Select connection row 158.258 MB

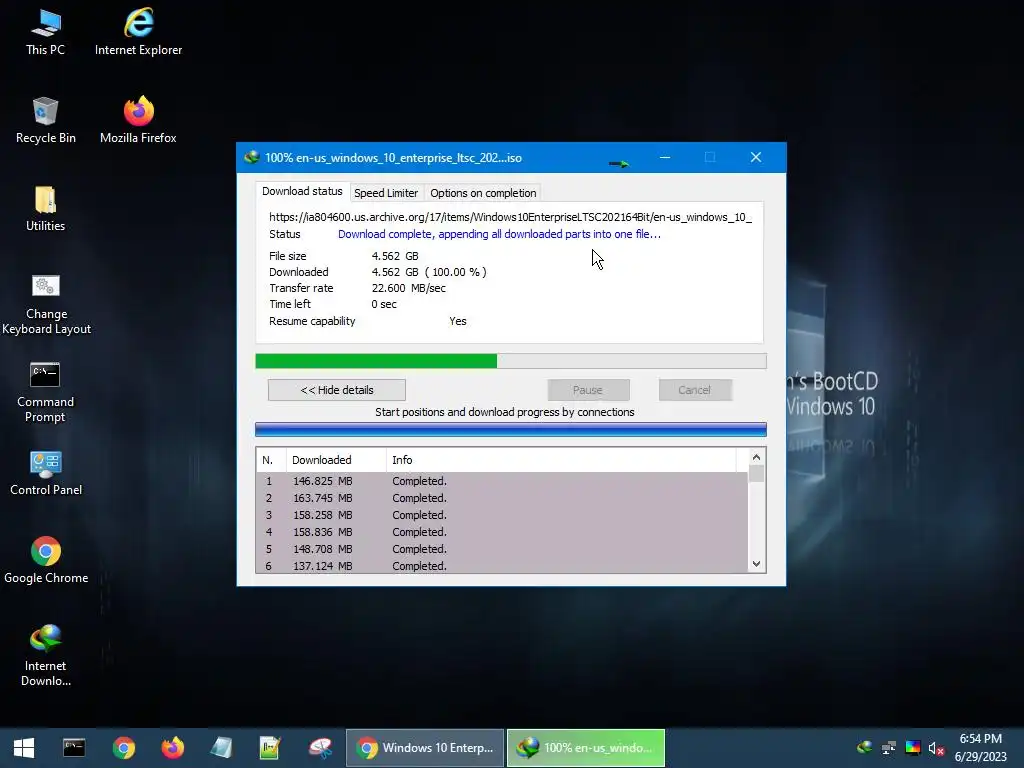(x=502, y=515)
